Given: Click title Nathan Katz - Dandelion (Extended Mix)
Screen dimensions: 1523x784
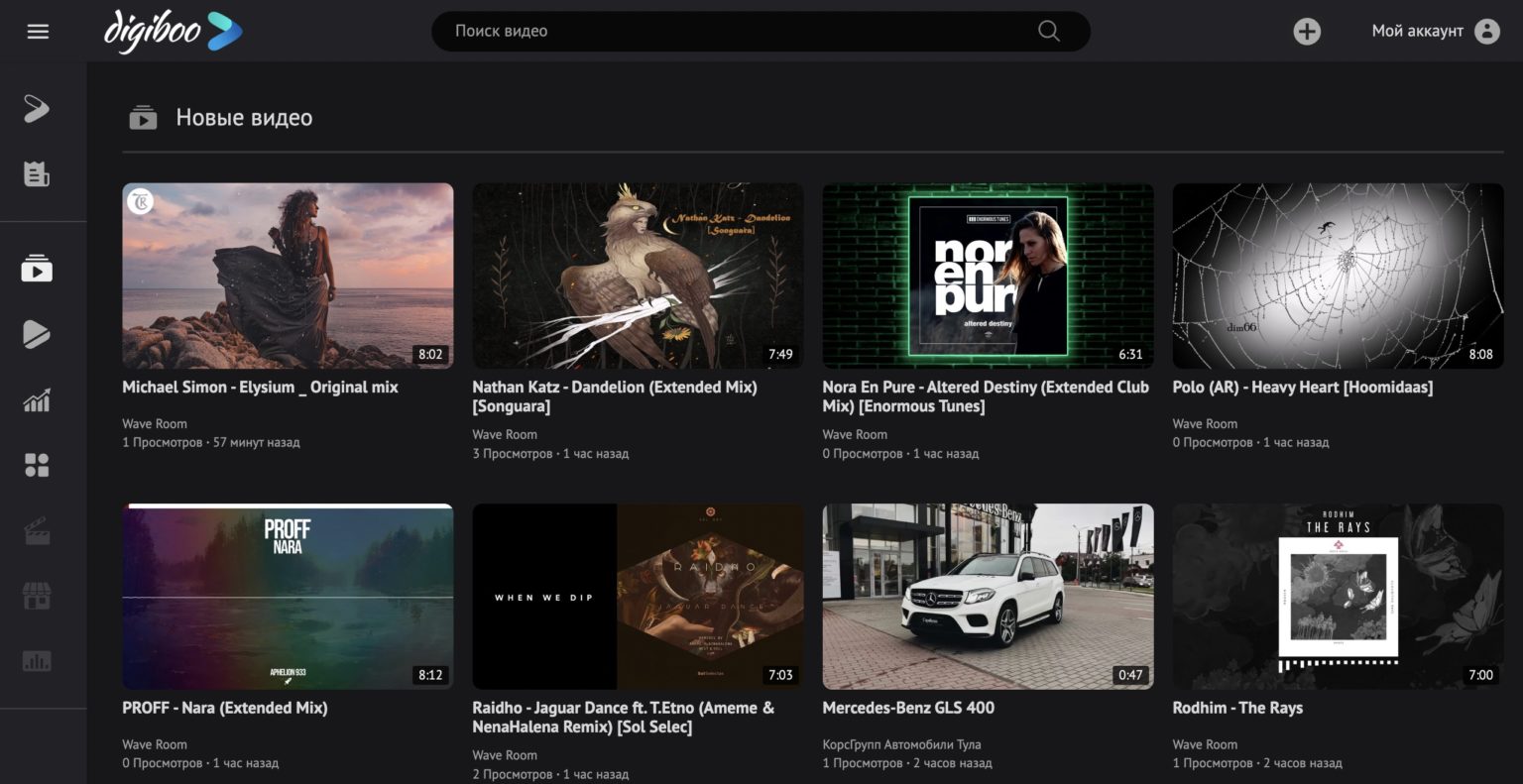Looking at the screenshot, I should coord(615,396).
